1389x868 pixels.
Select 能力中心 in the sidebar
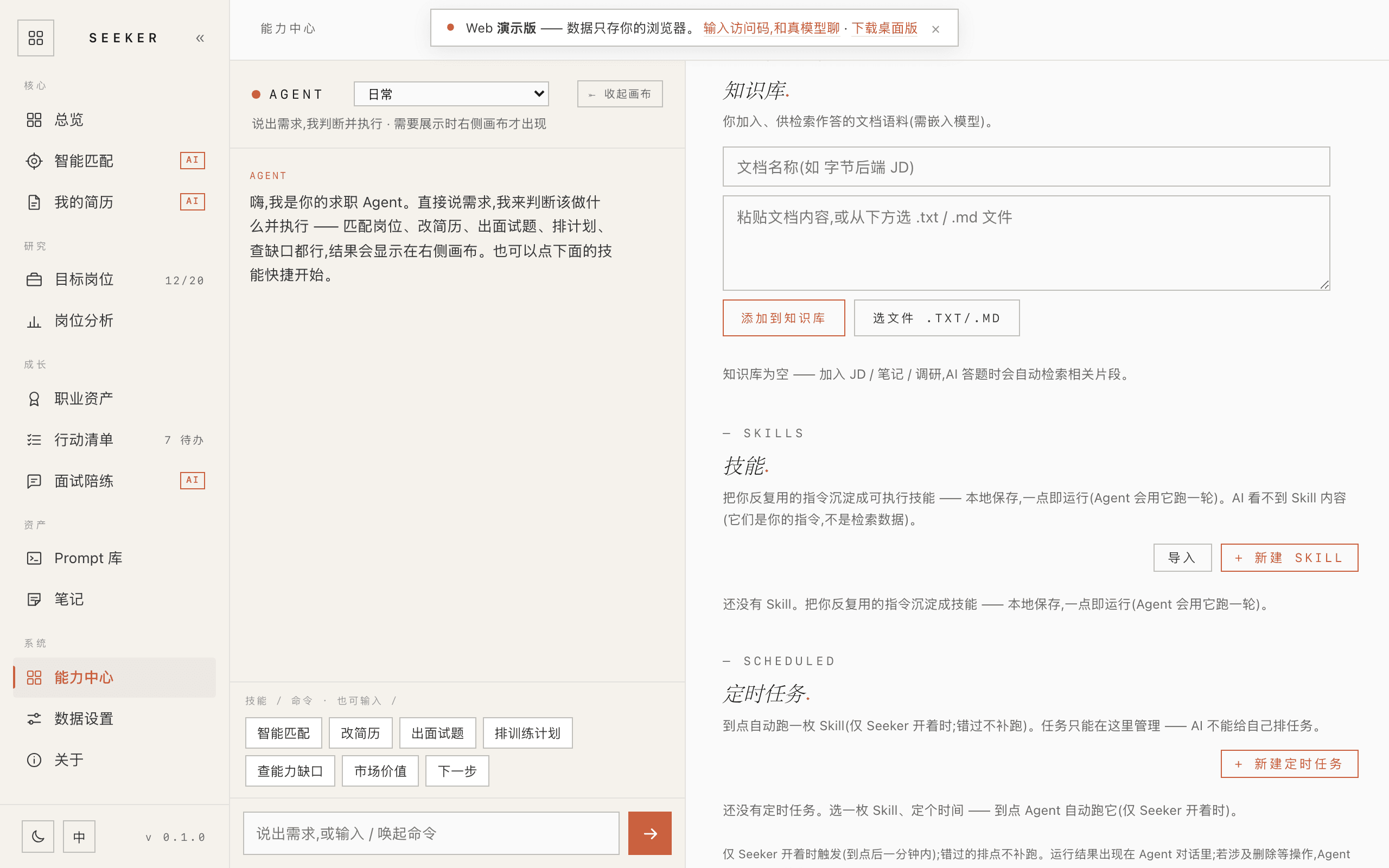[x=114, y=678]
